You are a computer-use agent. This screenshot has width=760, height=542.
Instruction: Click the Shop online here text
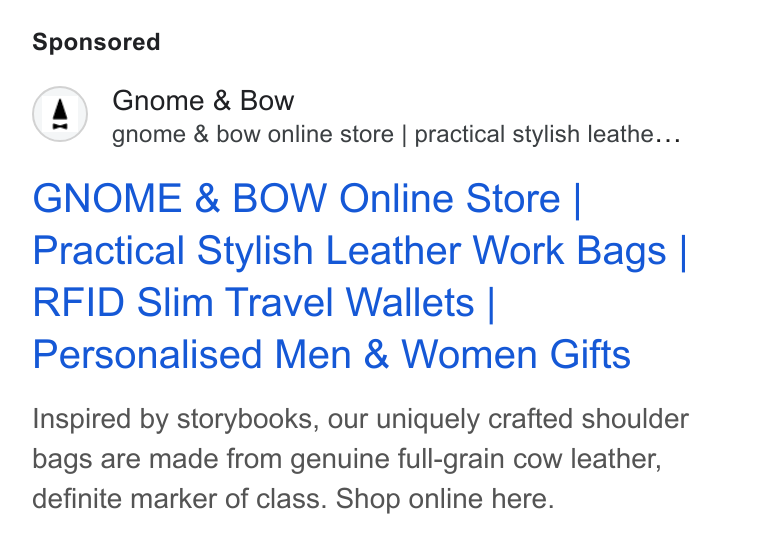(x=445, y=499)
